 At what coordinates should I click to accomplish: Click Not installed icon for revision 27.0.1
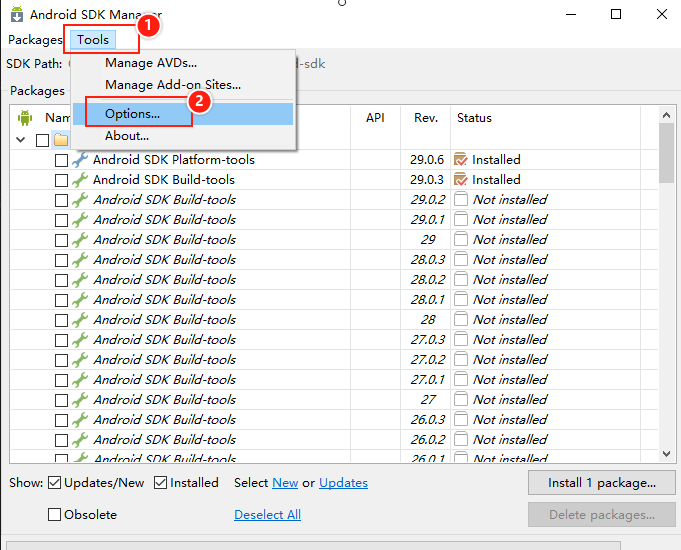pos(461,379)
